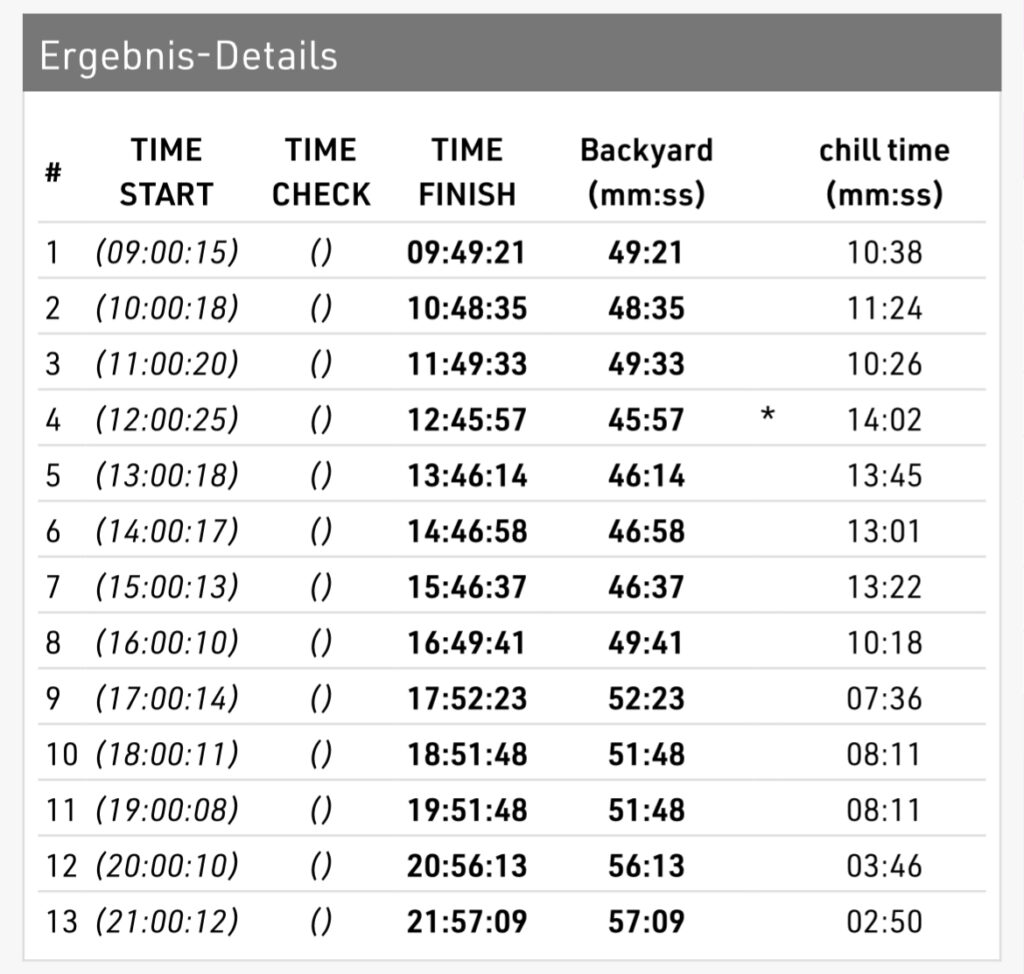Image resolution: width=1024 pixels, height=974 pixels.
Task: Click finish time 09:49:21
Action: pyautogui.click(x=466, y=252)
